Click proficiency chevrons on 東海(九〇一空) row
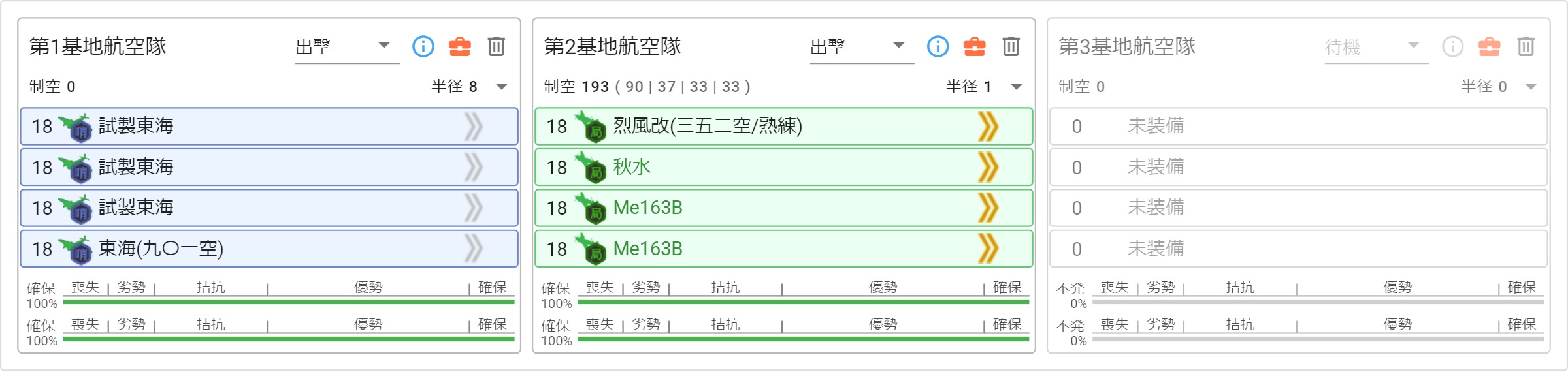1568x372 pixels. click(474, 249)
